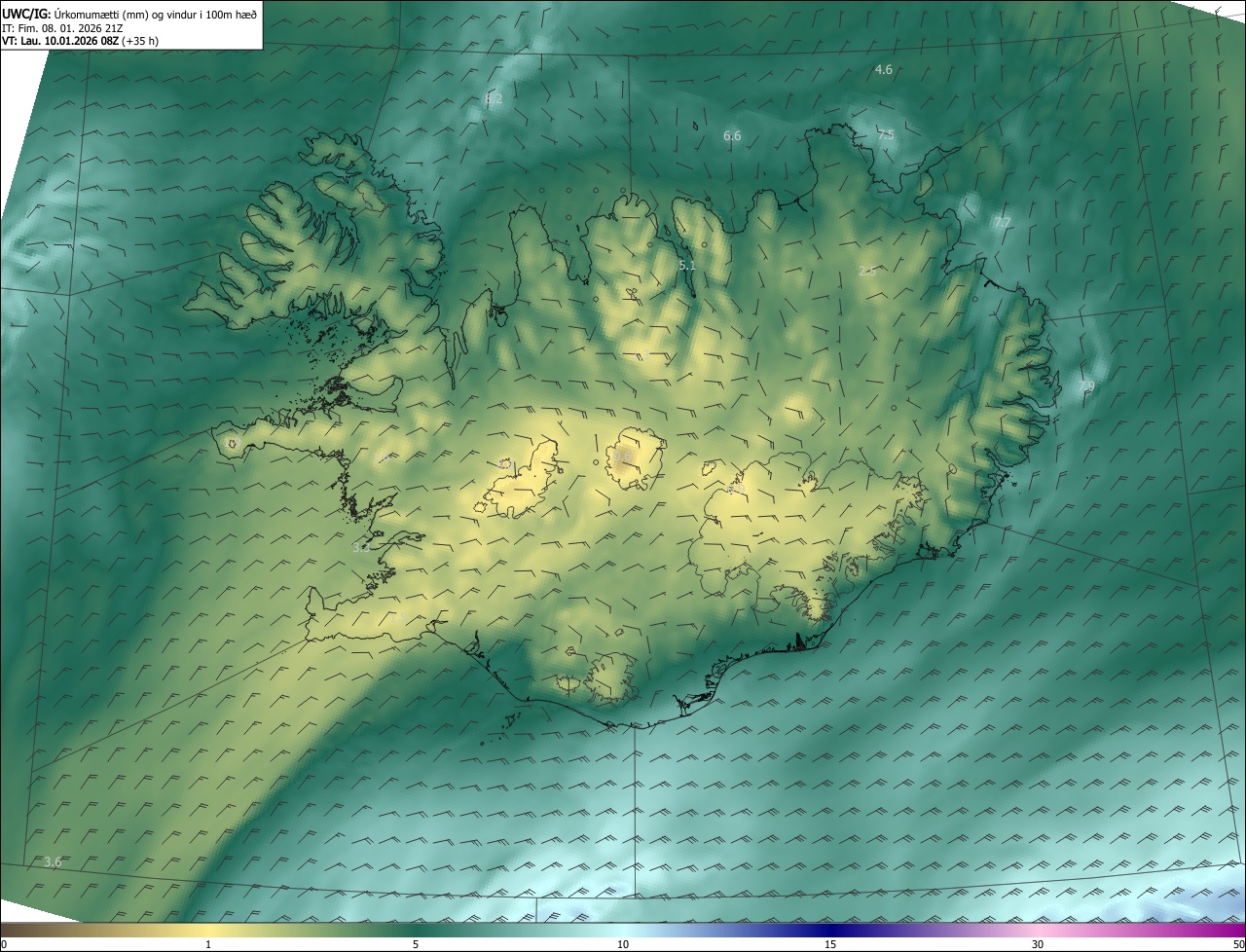This screenshot has height=952, width=1246.
Task: Click the color scale tick labeled 1
Action: coord(209,944)
